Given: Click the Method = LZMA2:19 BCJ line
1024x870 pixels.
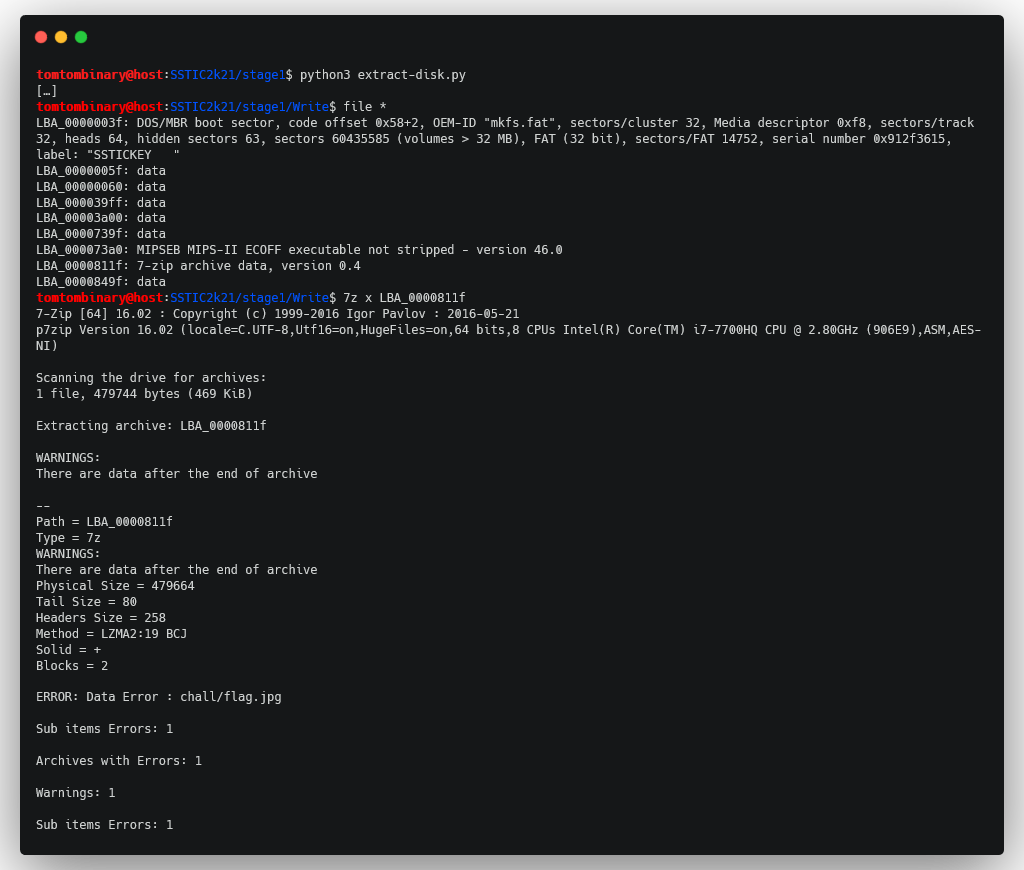Looking at the screenshot, I should 111,634.
